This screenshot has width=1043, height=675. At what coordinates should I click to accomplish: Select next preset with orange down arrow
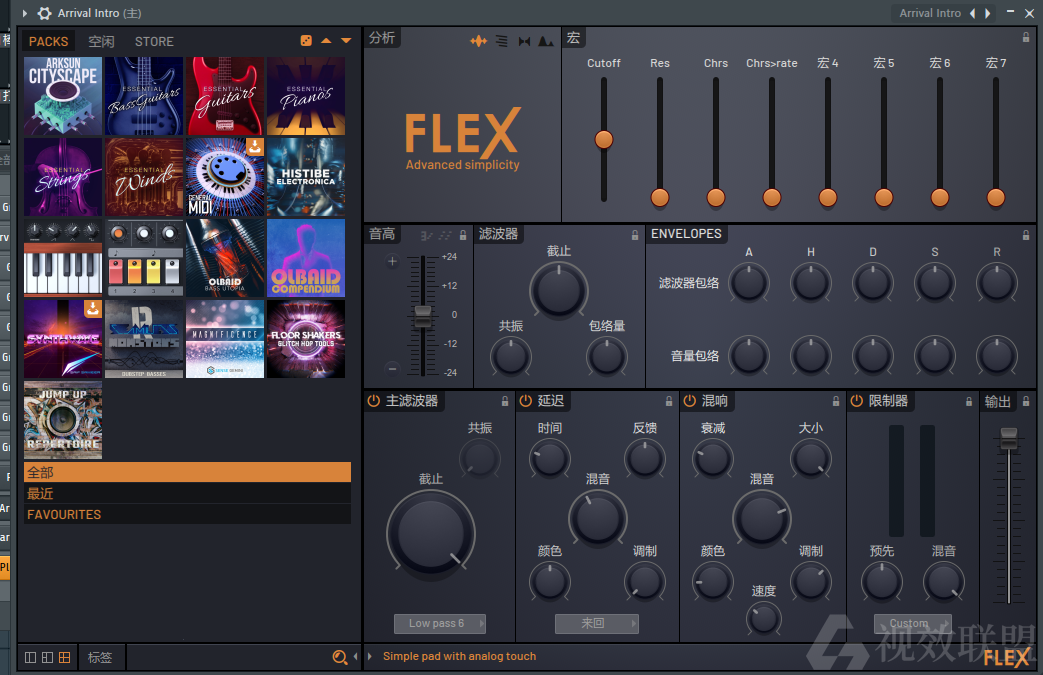[346, 41]
